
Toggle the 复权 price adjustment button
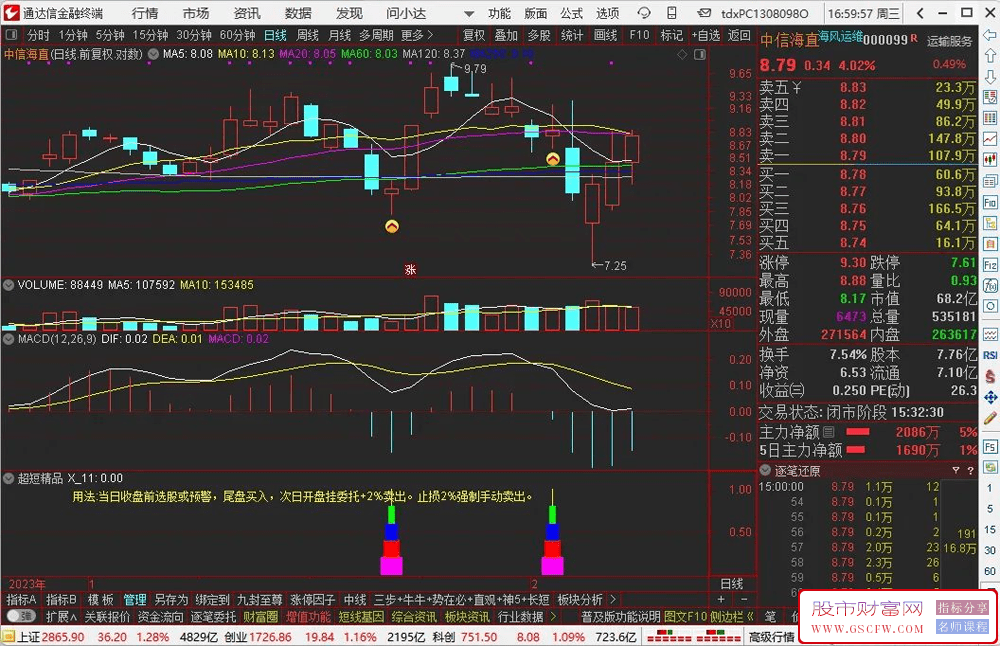[474, 35]
